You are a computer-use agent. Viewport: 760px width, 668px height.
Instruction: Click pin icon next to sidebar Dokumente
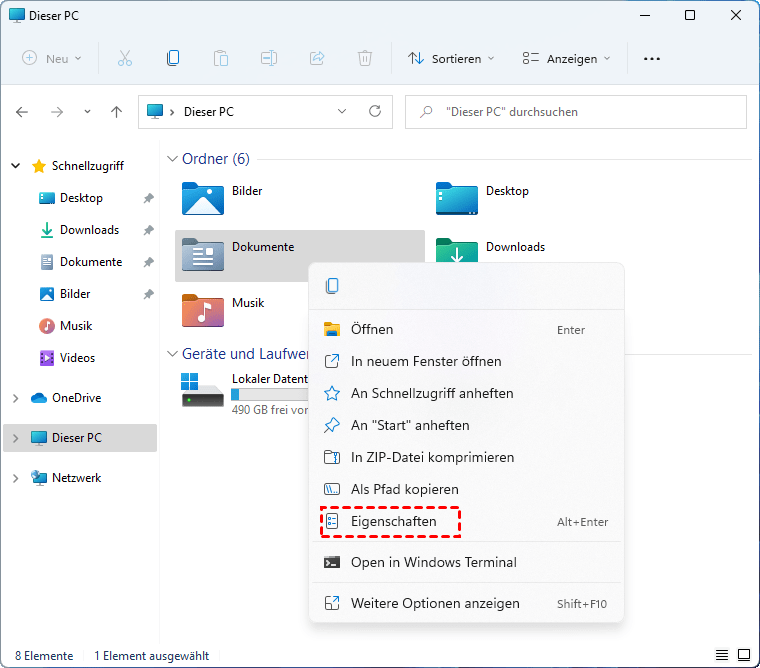149,262
